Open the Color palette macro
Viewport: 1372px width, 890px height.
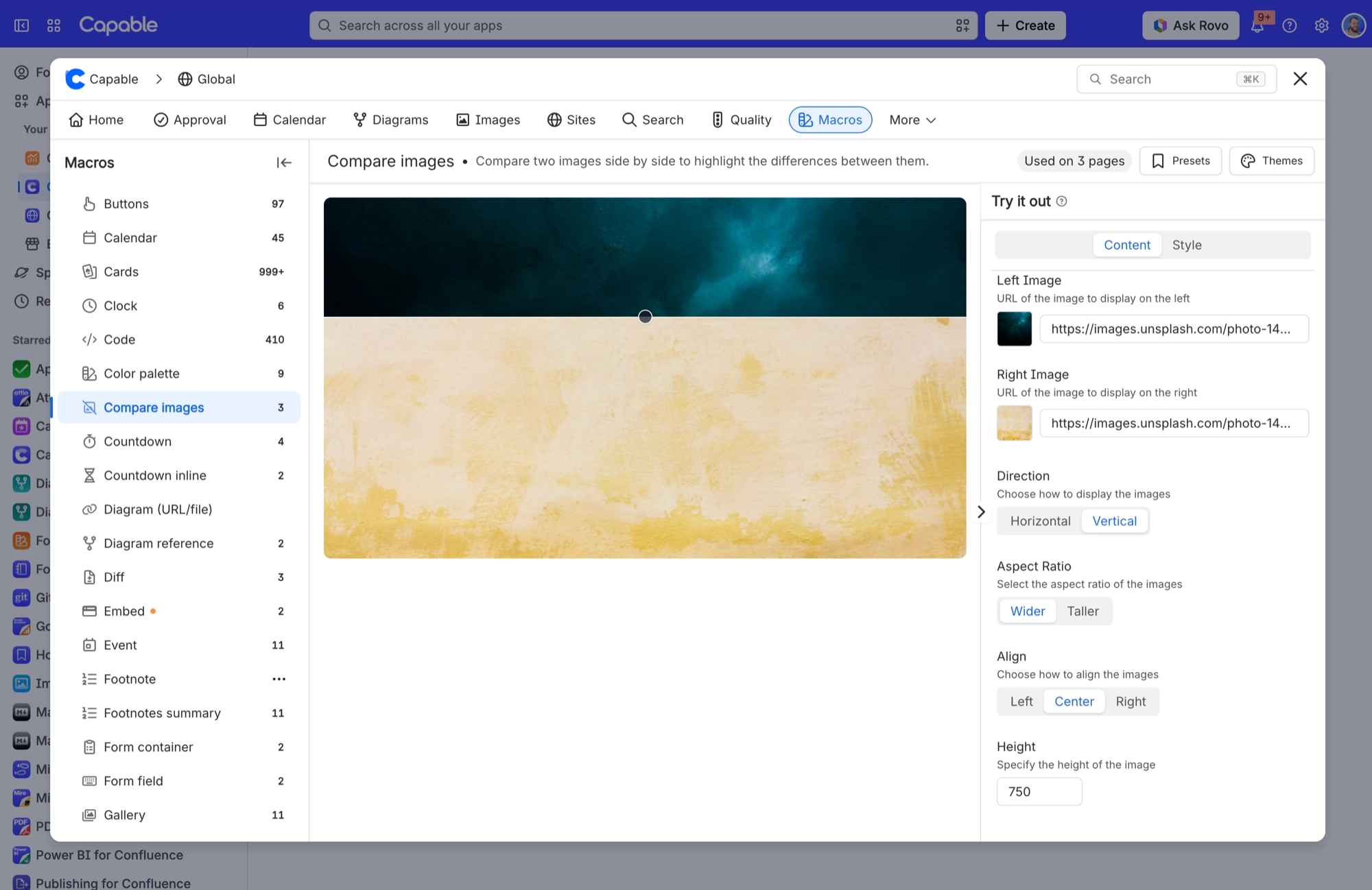point(179,374)
